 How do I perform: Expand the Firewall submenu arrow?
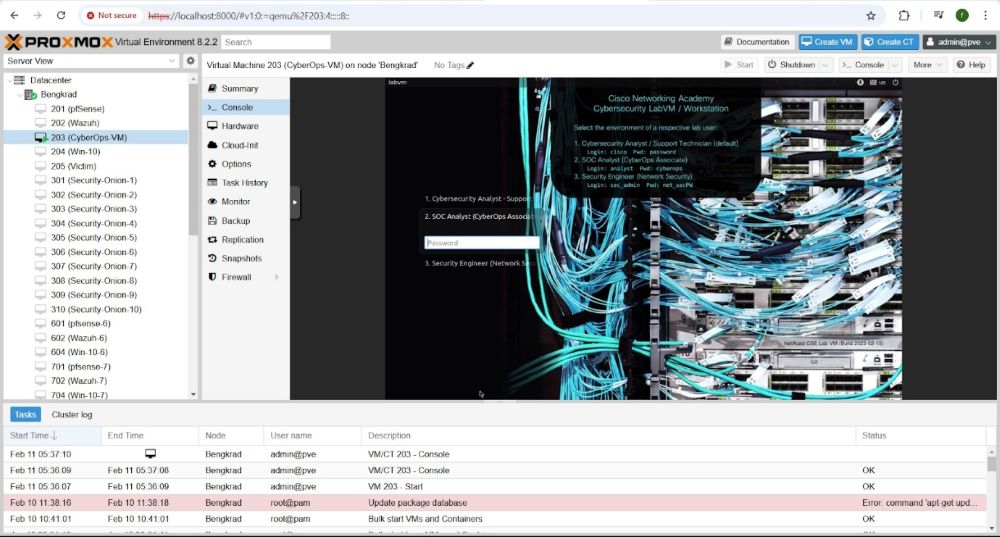[277, 277]
